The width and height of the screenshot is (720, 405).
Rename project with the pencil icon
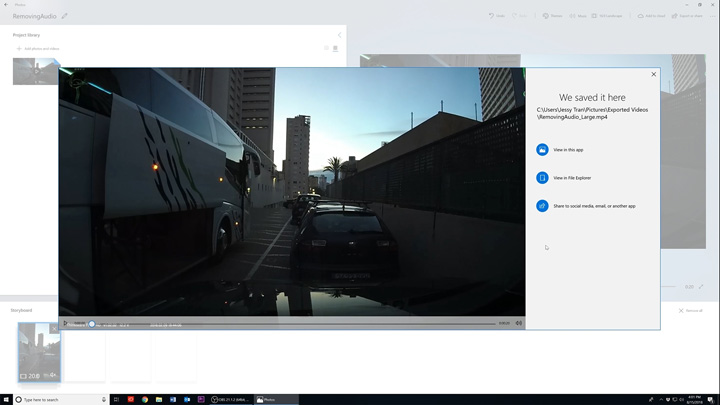point(65,16)
